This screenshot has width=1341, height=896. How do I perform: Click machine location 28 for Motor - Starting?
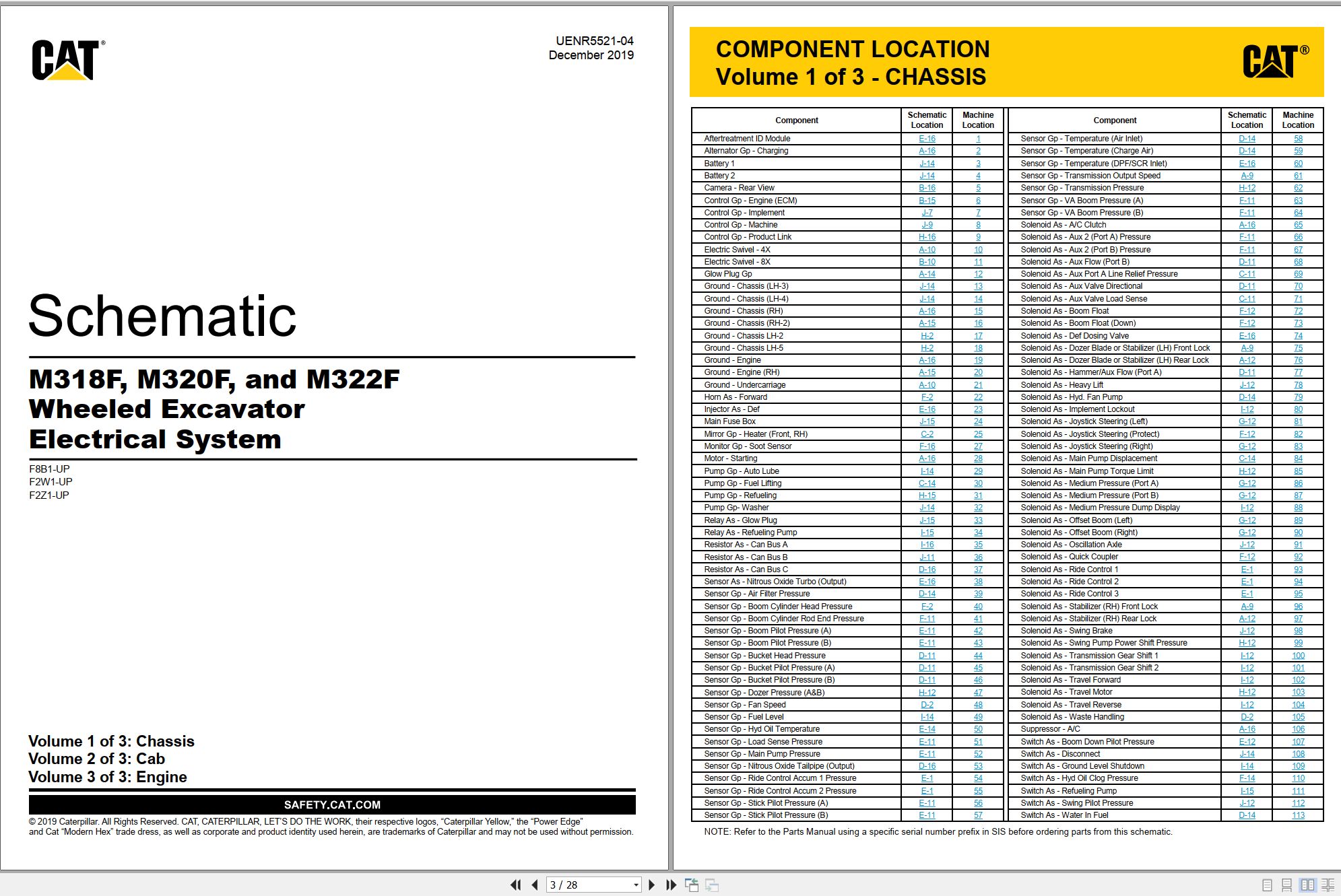click(x=978, y=458)
